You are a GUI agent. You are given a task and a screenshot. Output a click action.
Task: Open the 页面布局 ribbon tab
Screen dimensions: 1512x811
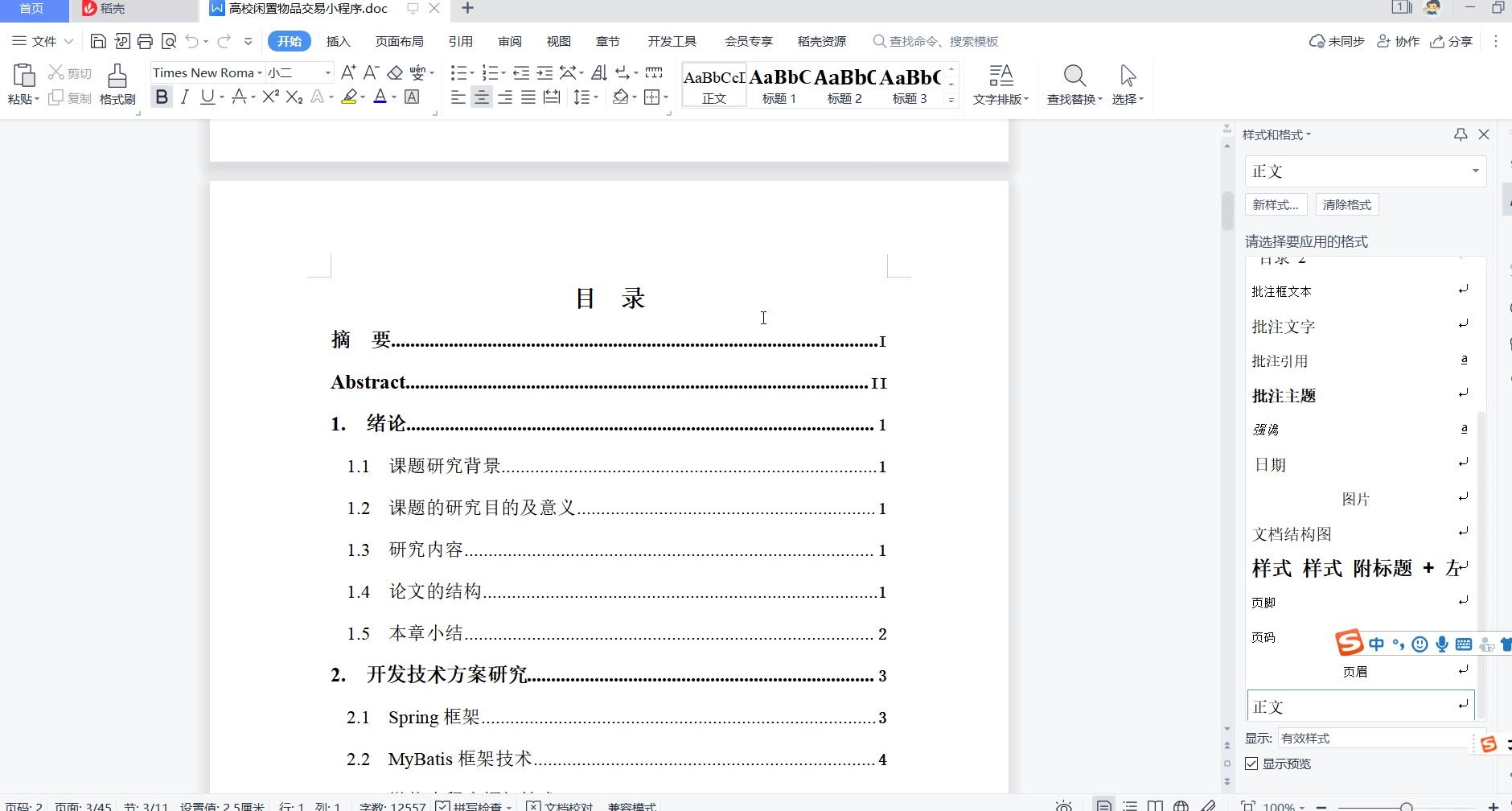coord(399,41)
